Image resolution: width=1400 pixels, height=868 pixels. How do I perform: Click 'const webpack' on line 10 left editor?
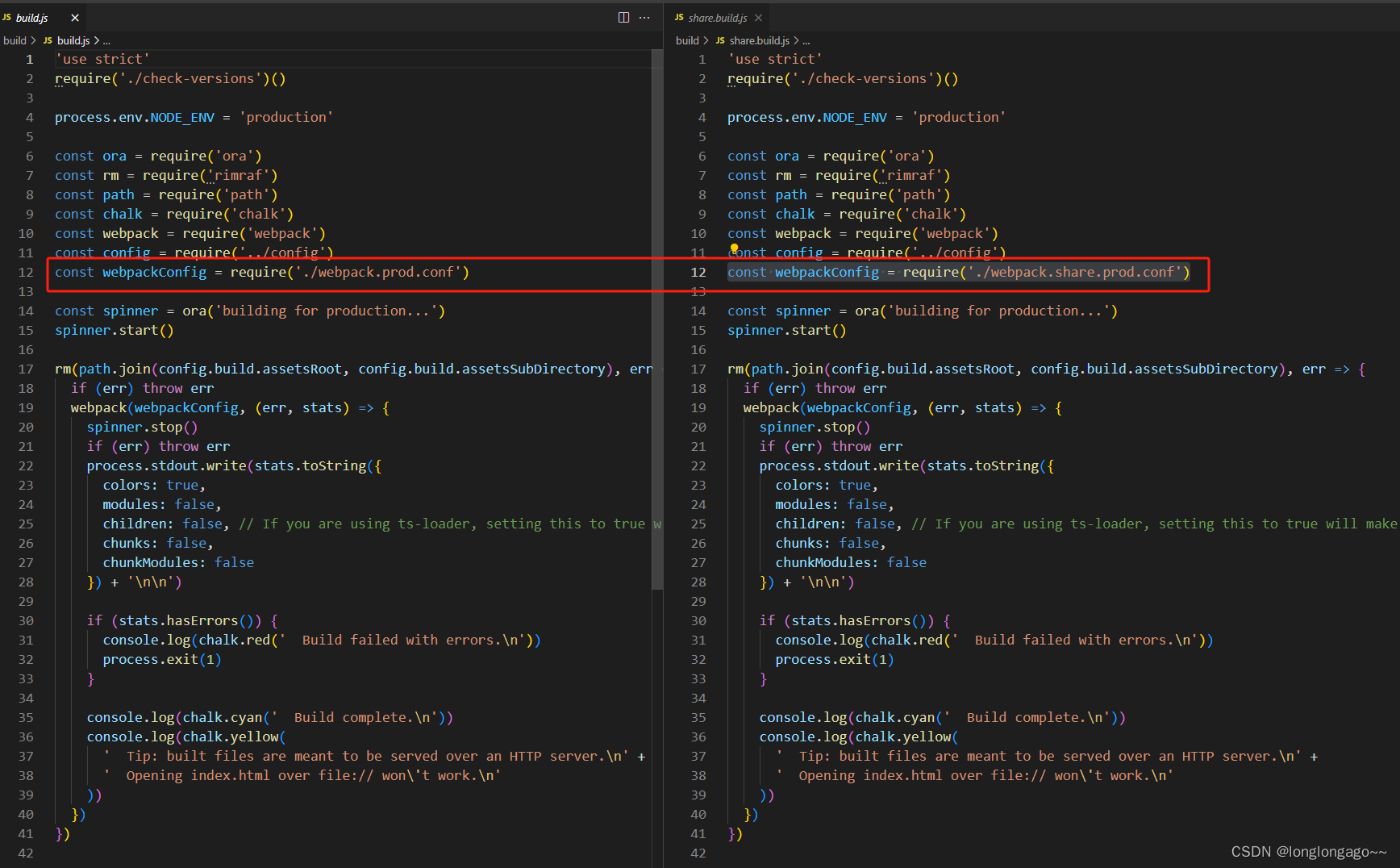click(x=106, y=233)
